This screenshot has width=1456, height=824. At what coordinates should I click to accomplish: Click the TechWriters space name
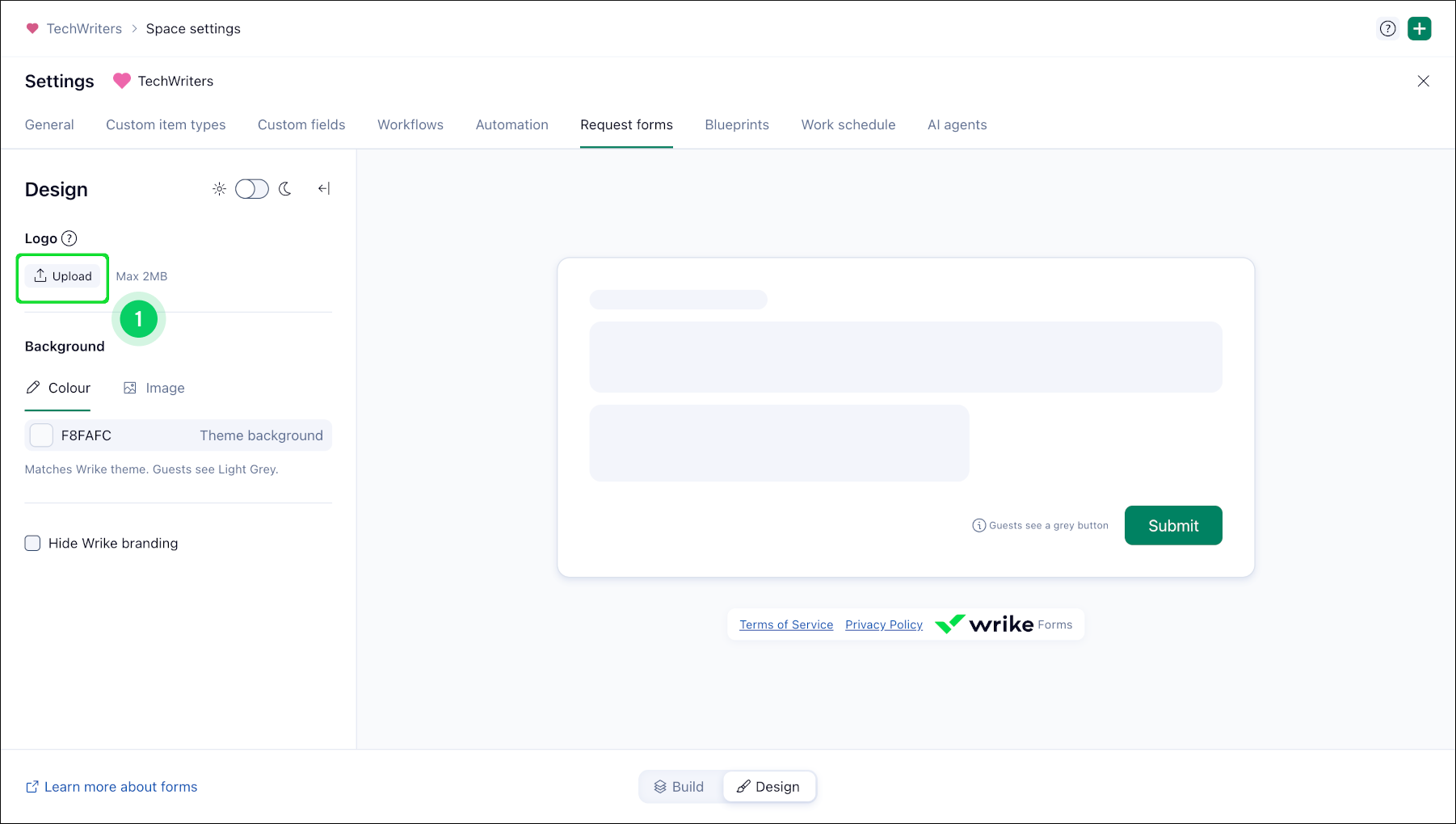tap(175, 81)
